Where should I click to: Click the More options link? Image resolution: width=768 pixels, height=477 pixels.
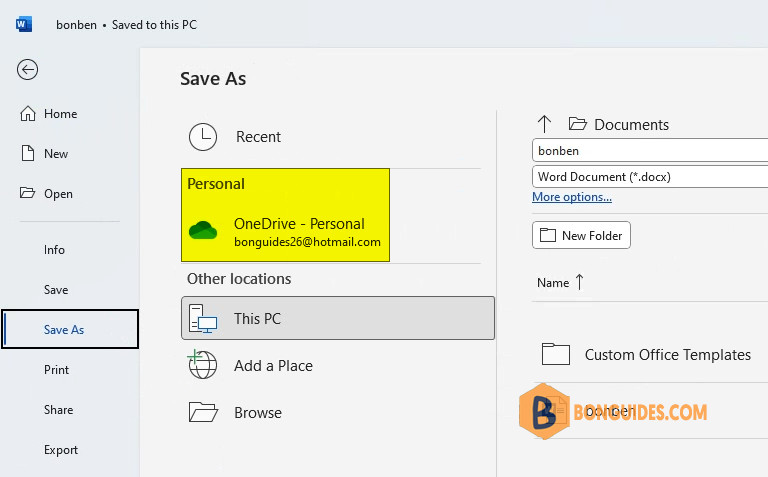coord(572,197)
